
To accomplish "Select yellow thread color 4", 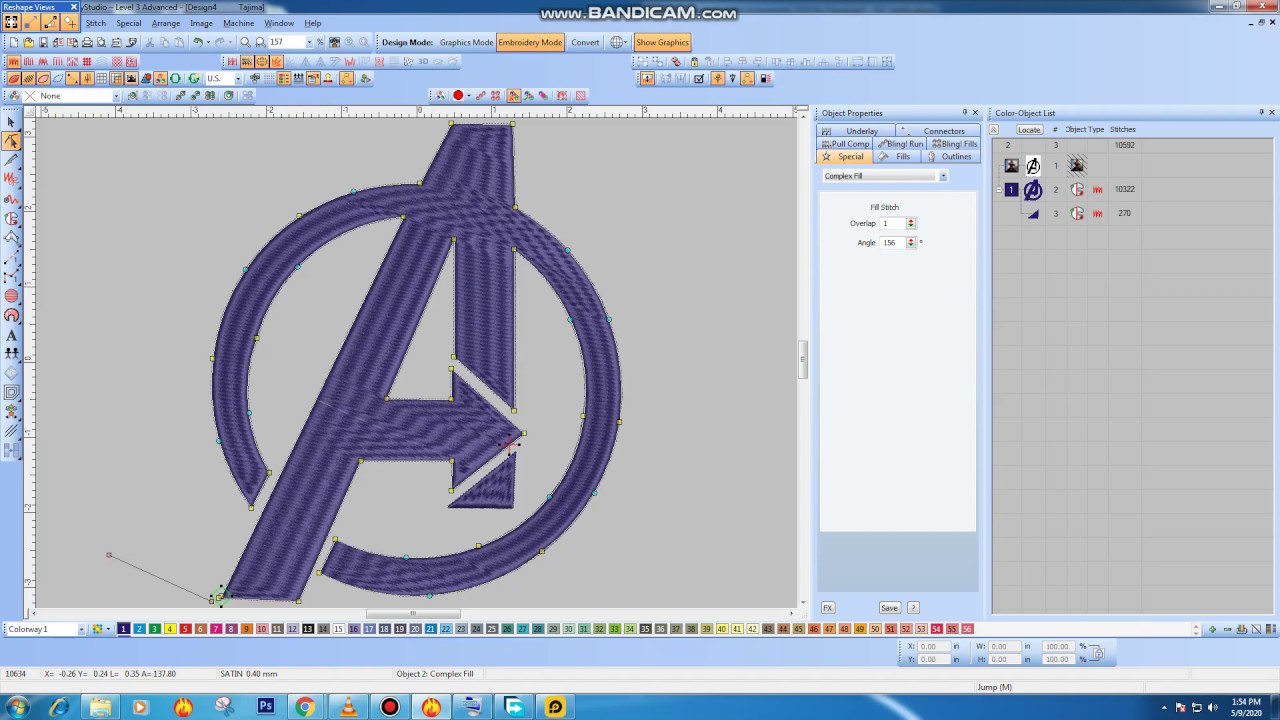I will point(170,629).
